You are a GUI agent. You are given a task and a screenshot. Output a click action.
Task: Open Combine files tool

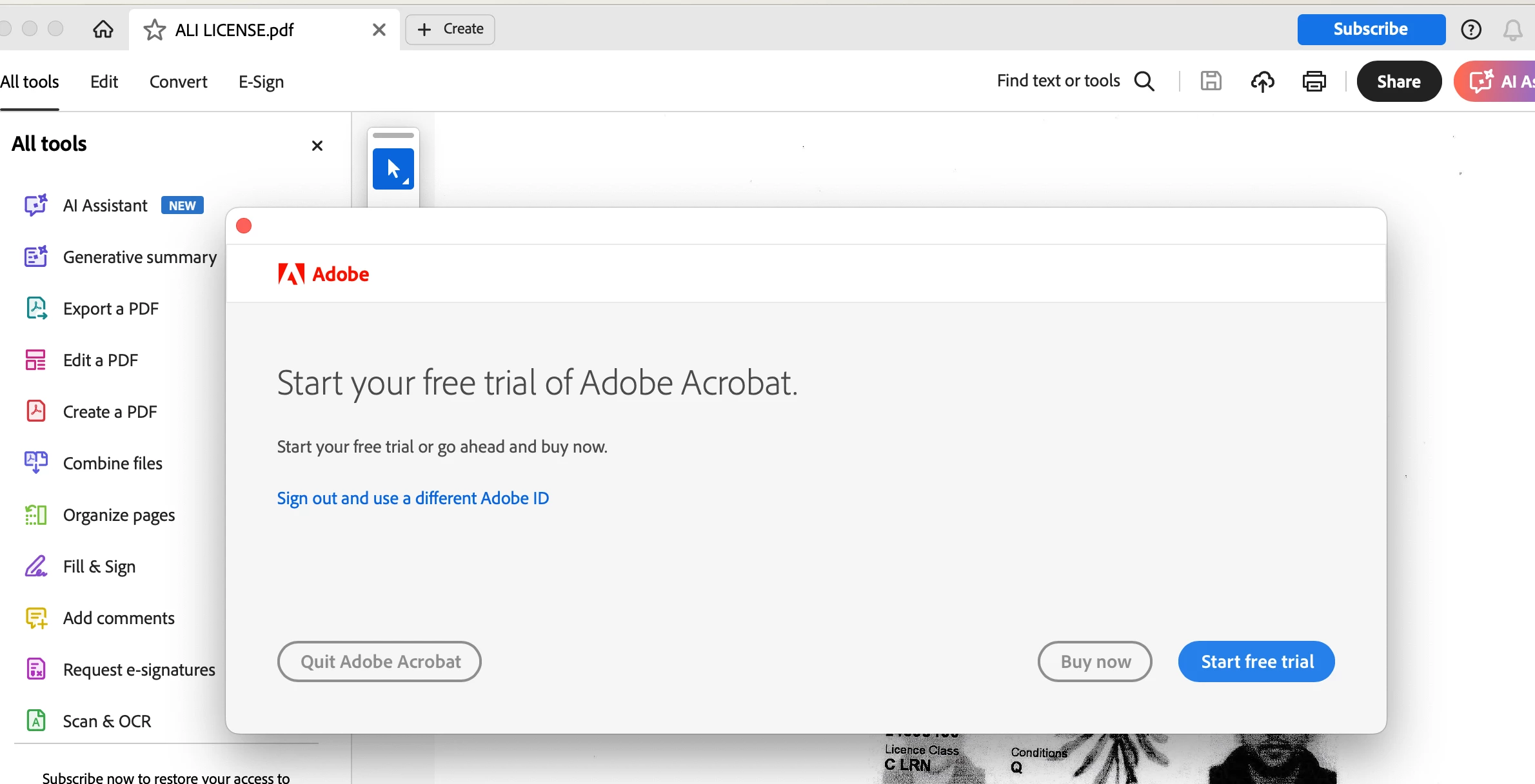[x=112, y=464]
